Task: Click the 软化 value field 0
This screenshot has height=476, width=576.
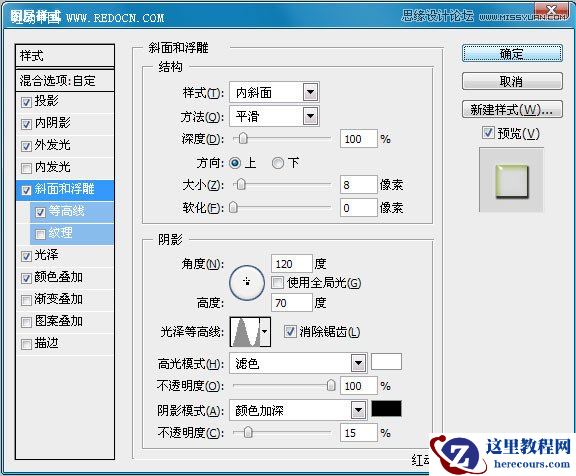Action: [359, 208]
